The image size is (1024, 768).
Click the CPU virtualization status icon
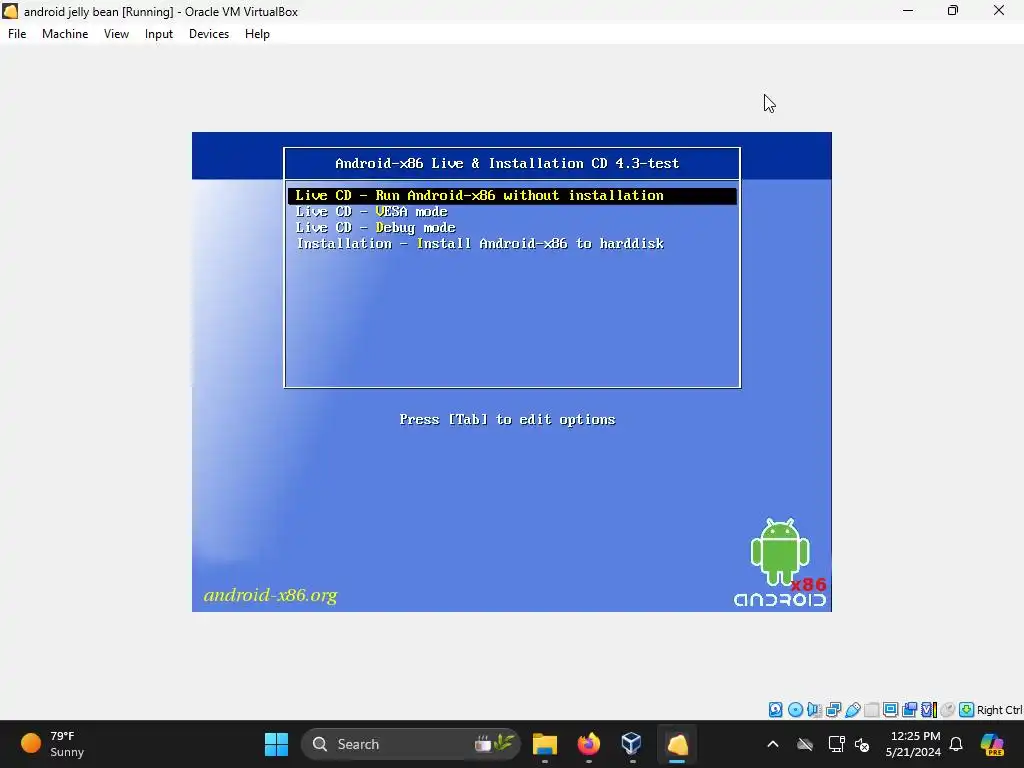coord(929,710)
